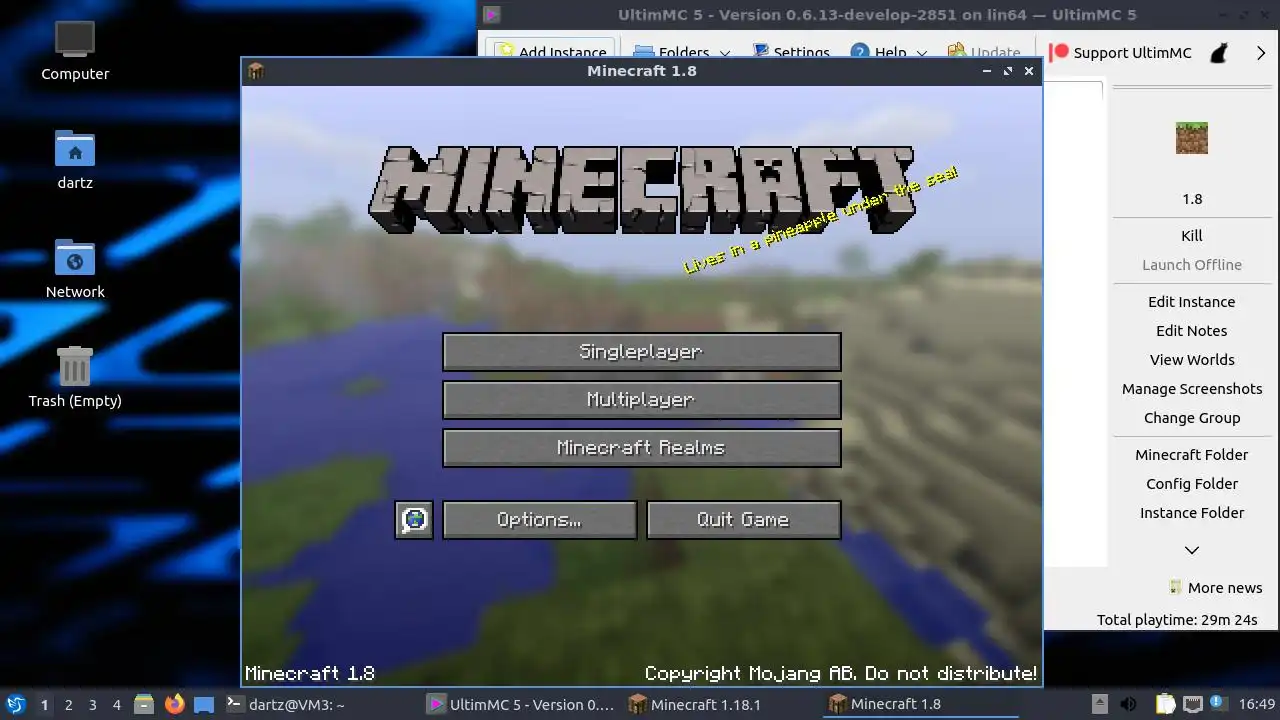This screenshot has height=720, width=1280.
Task: Click the UltimMC app icon in its title bar
Action: click(491, 15)
